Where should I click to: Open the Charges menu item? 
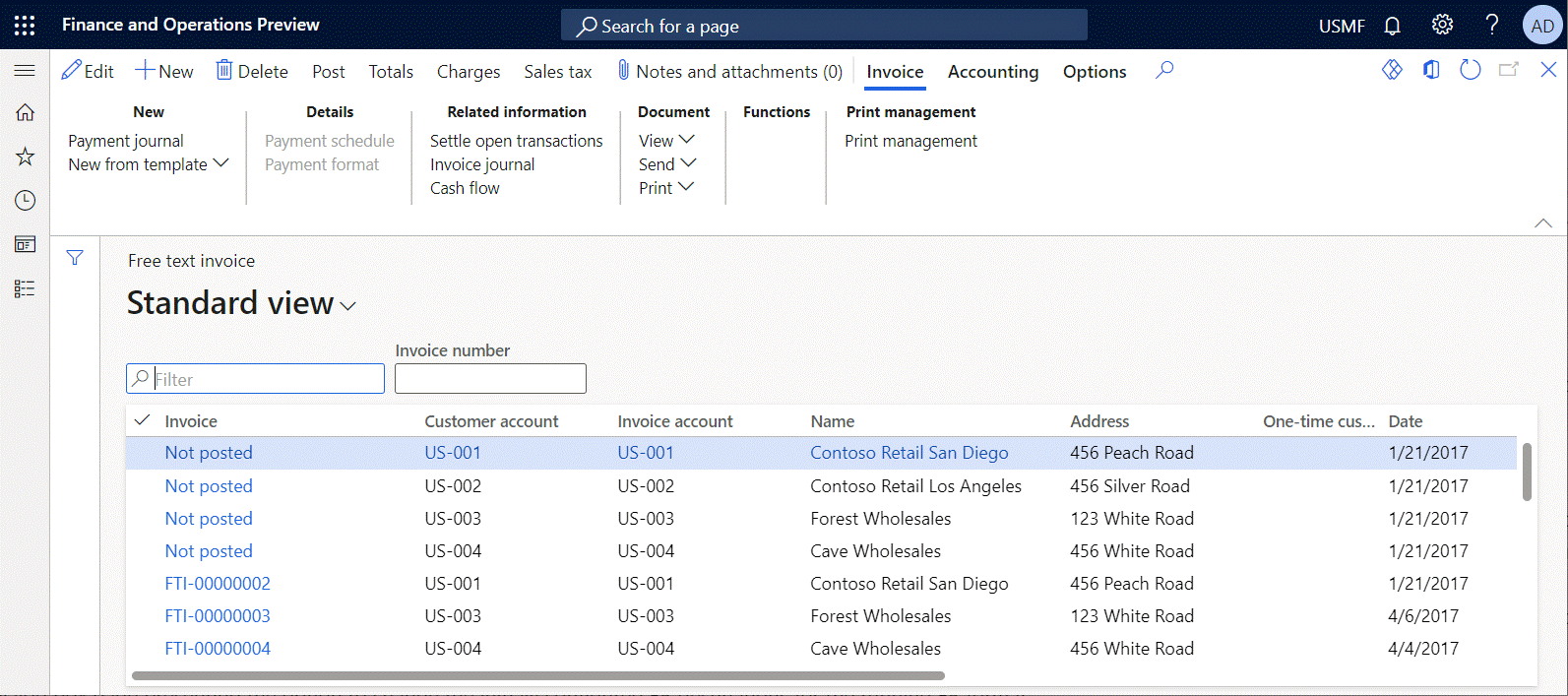pyautogui.click(x=469, y=72)
